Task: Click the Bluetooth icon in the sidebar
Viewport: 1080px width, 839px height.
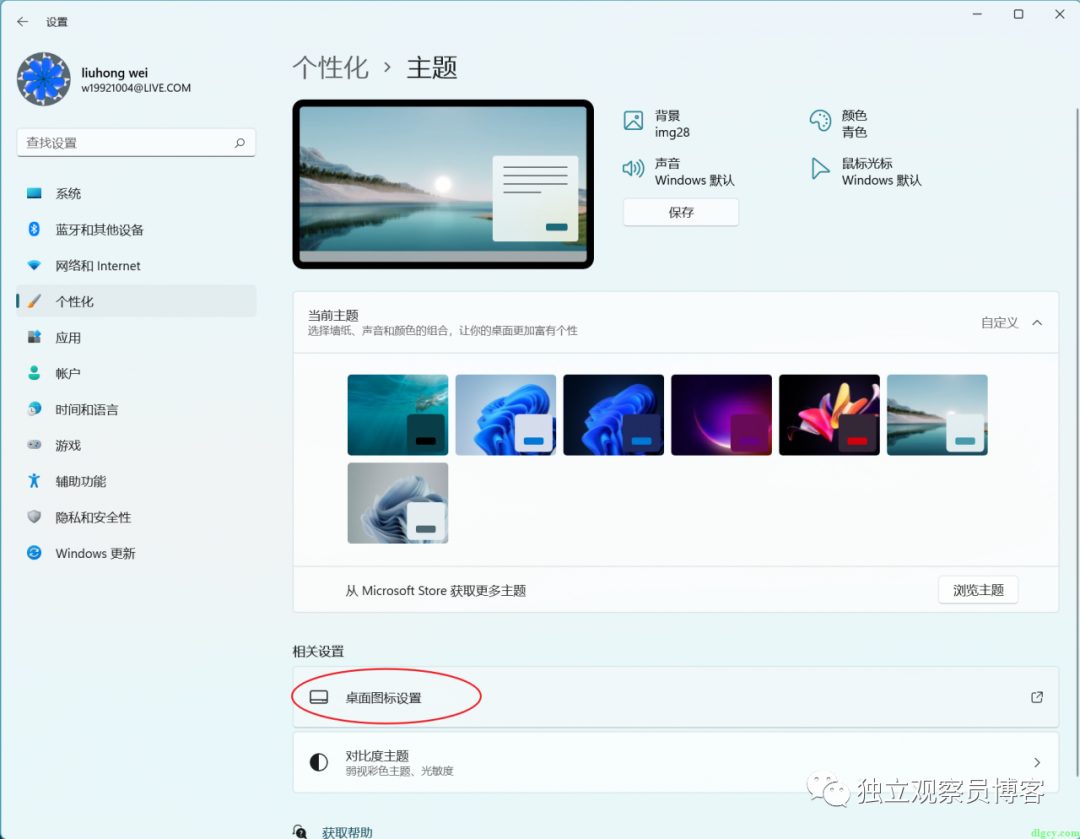Action: [34, 229]
